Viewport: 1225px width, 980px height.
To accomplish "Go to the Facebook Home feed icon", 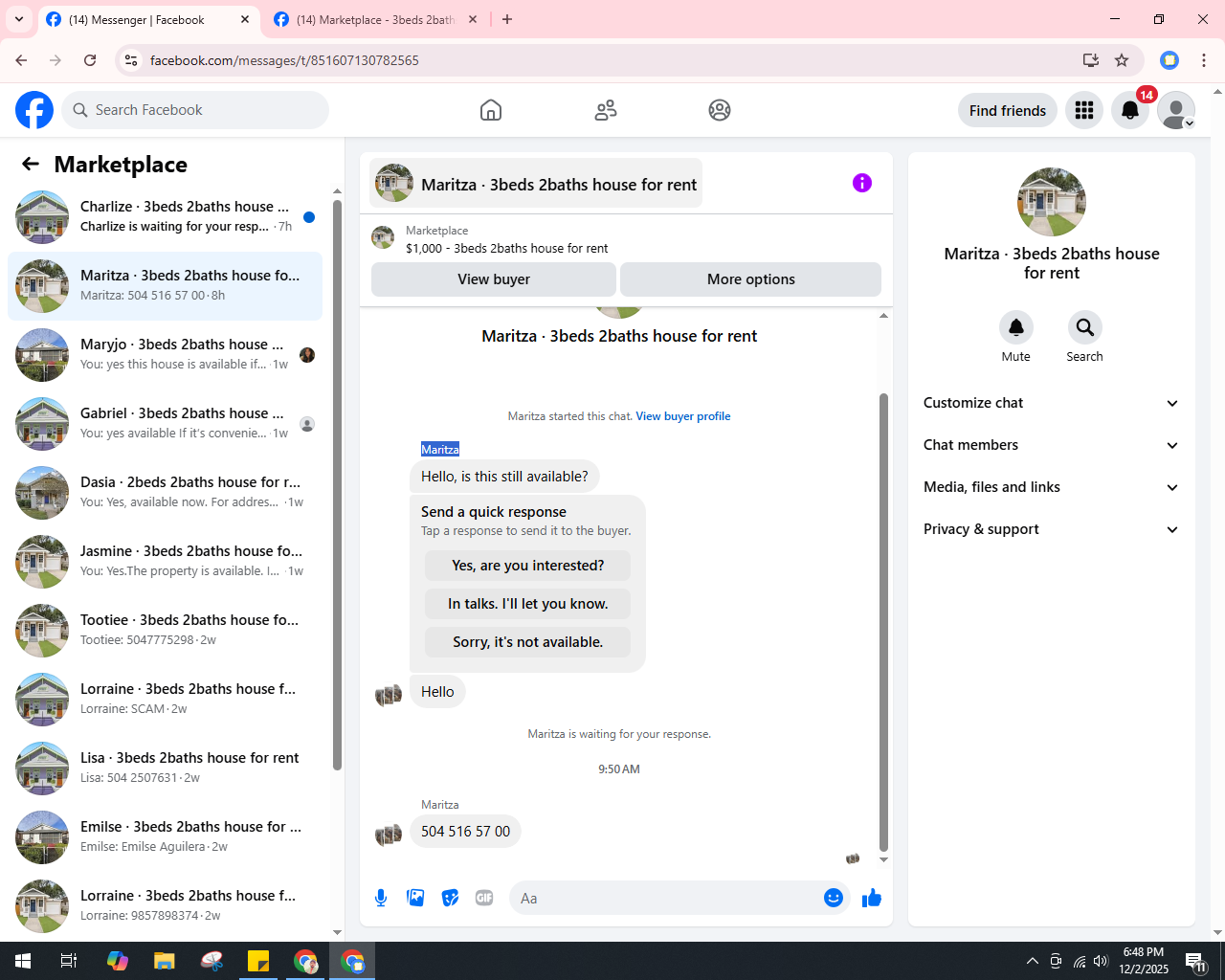I will tap(491, 110).
